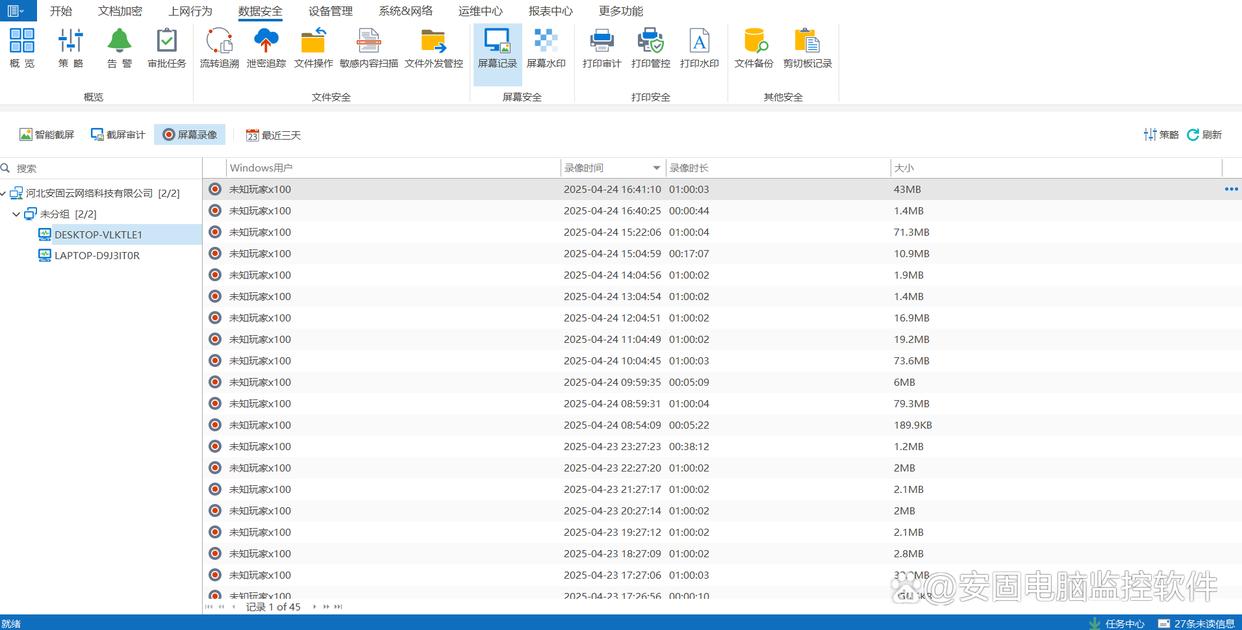Screen dimensions: 1242x630
Task: Switch to the 报表中心 tab
Action: (x=550, y=11)
